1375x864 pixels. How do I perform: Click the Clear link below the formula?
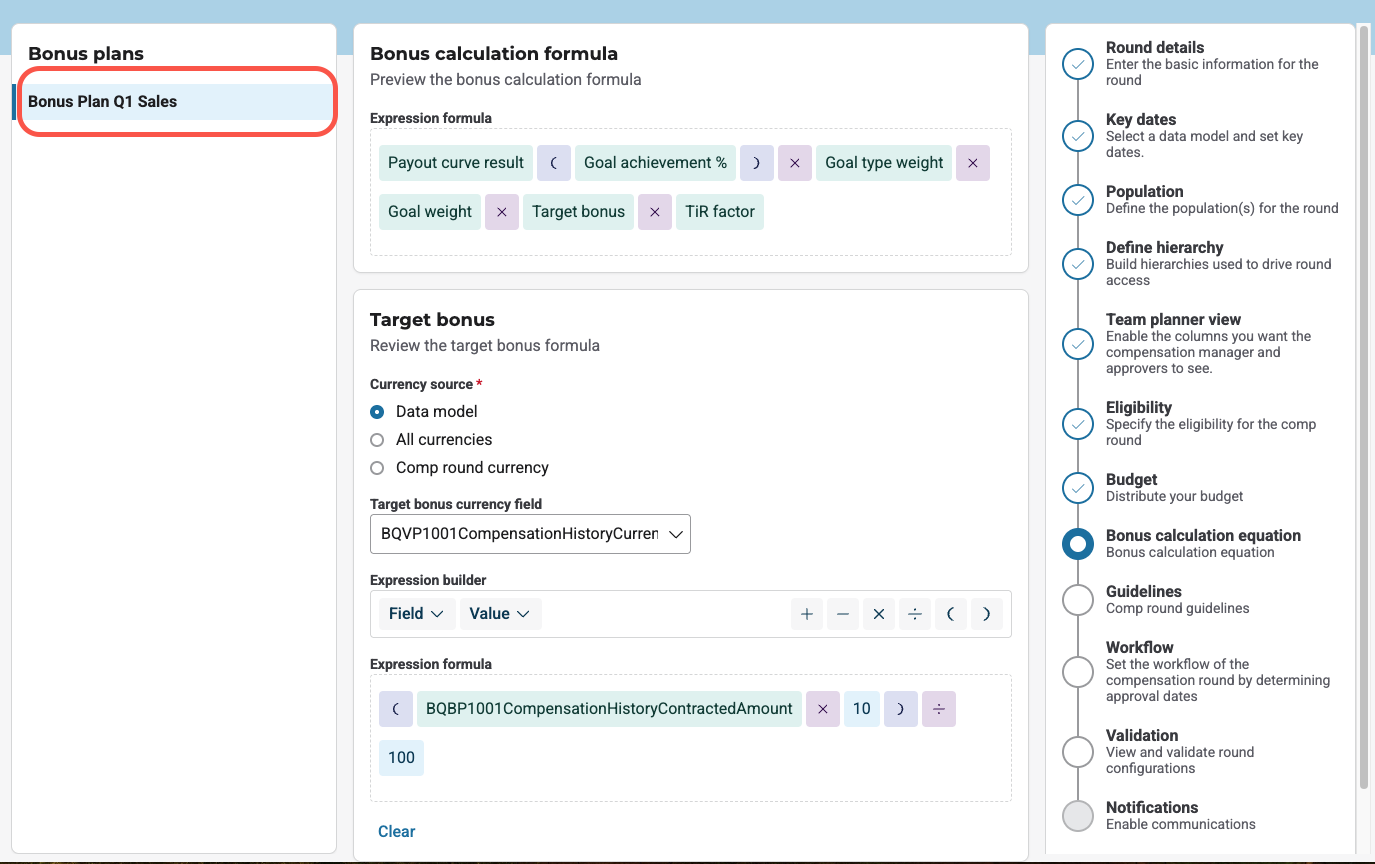396,831
